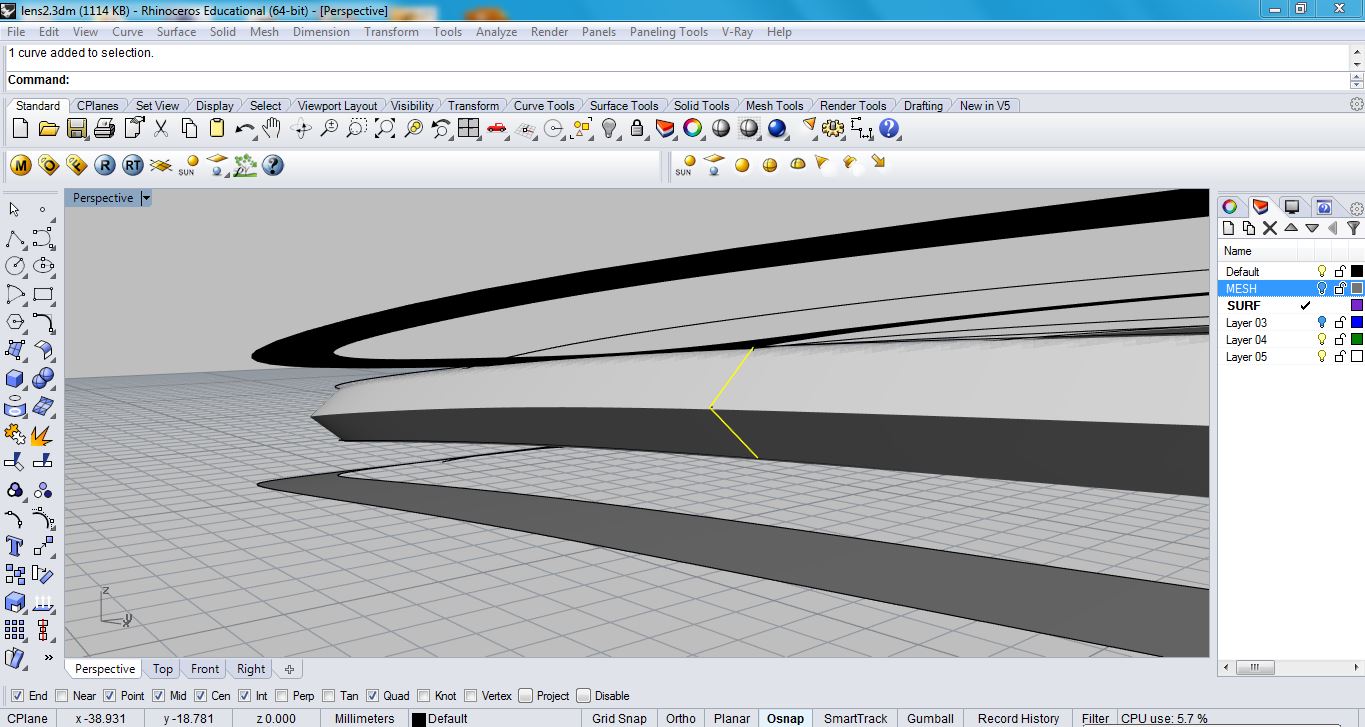
Task: Move layer up with the up triangle
Action: [1291, 228]
